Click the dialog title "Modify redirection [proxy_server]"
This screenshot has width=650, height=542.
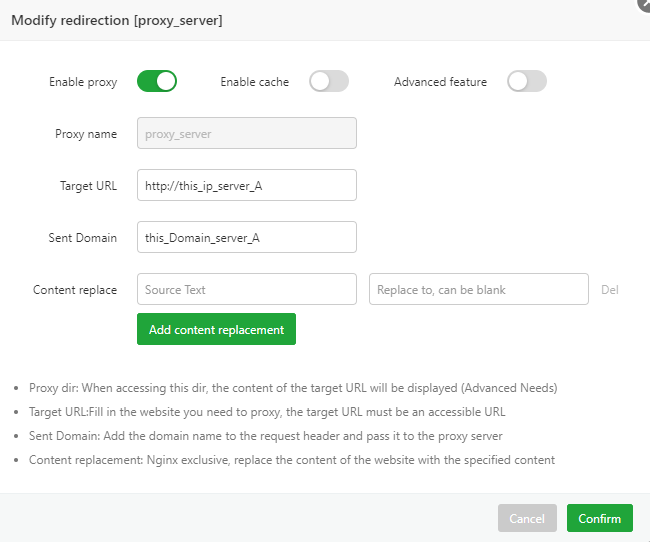(x=117, y=20)
